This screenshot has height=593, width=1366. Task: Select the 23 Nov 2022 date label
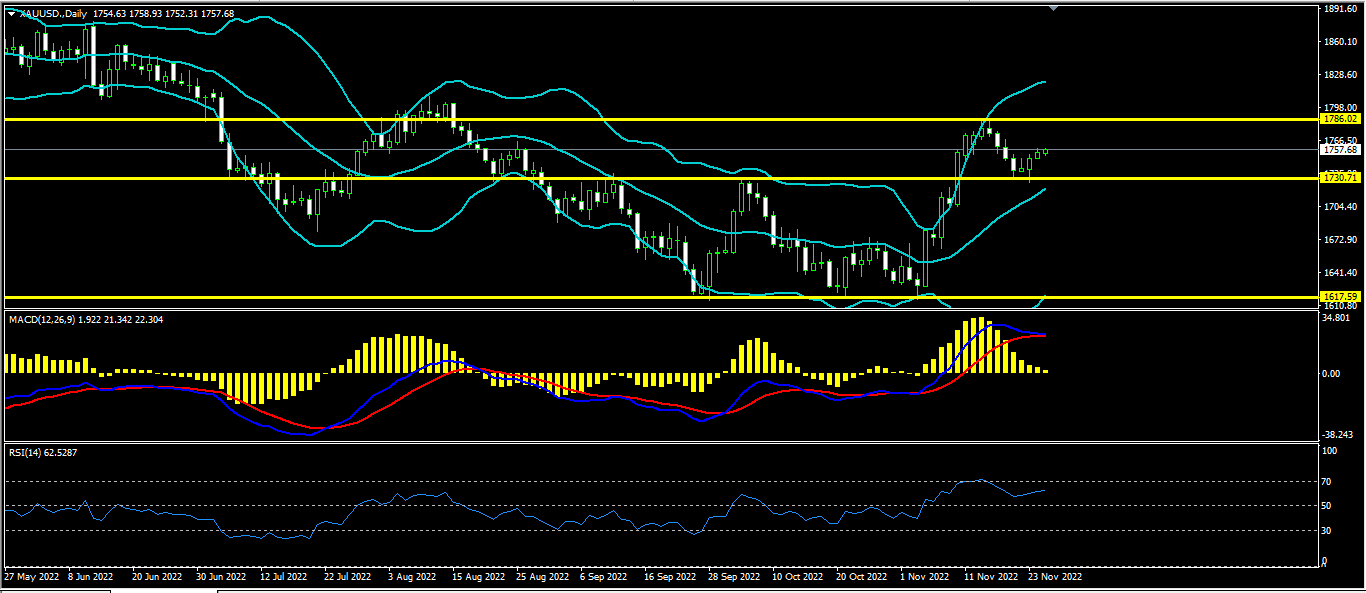1055,577
